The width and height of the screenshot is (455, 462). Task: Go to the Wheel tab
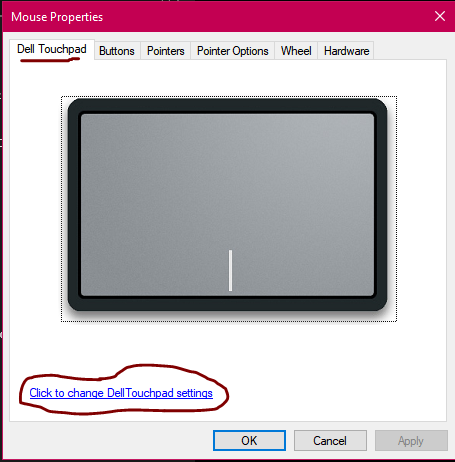point(296,51)
